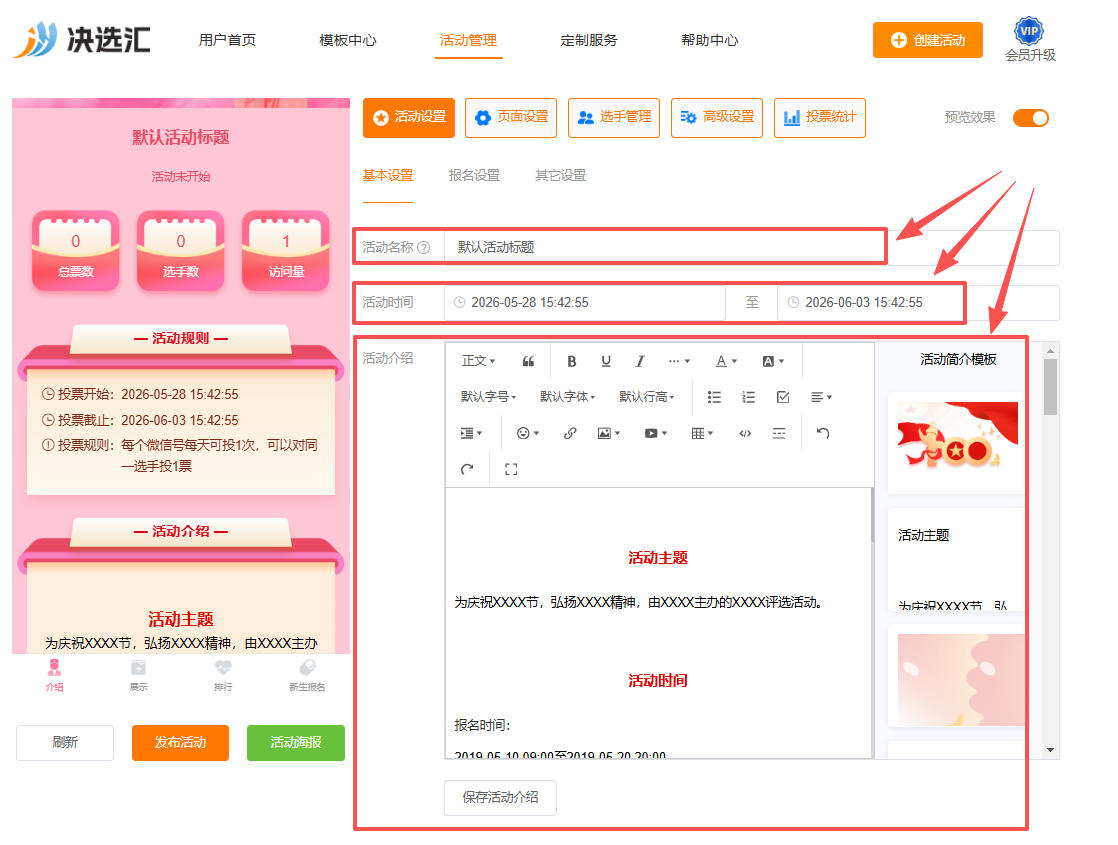This screenshot has height=845, width=1118.
Task: Turn off the 预览效果 switch
Action: coord(1030,118)
